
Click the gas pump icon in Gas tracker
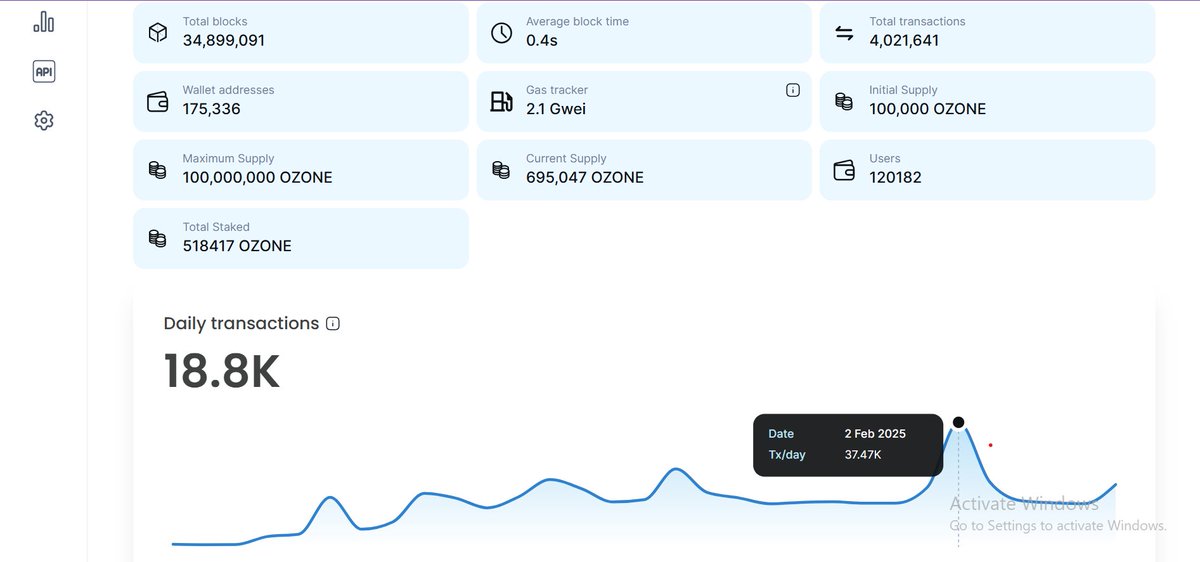[x=501, y=101]
